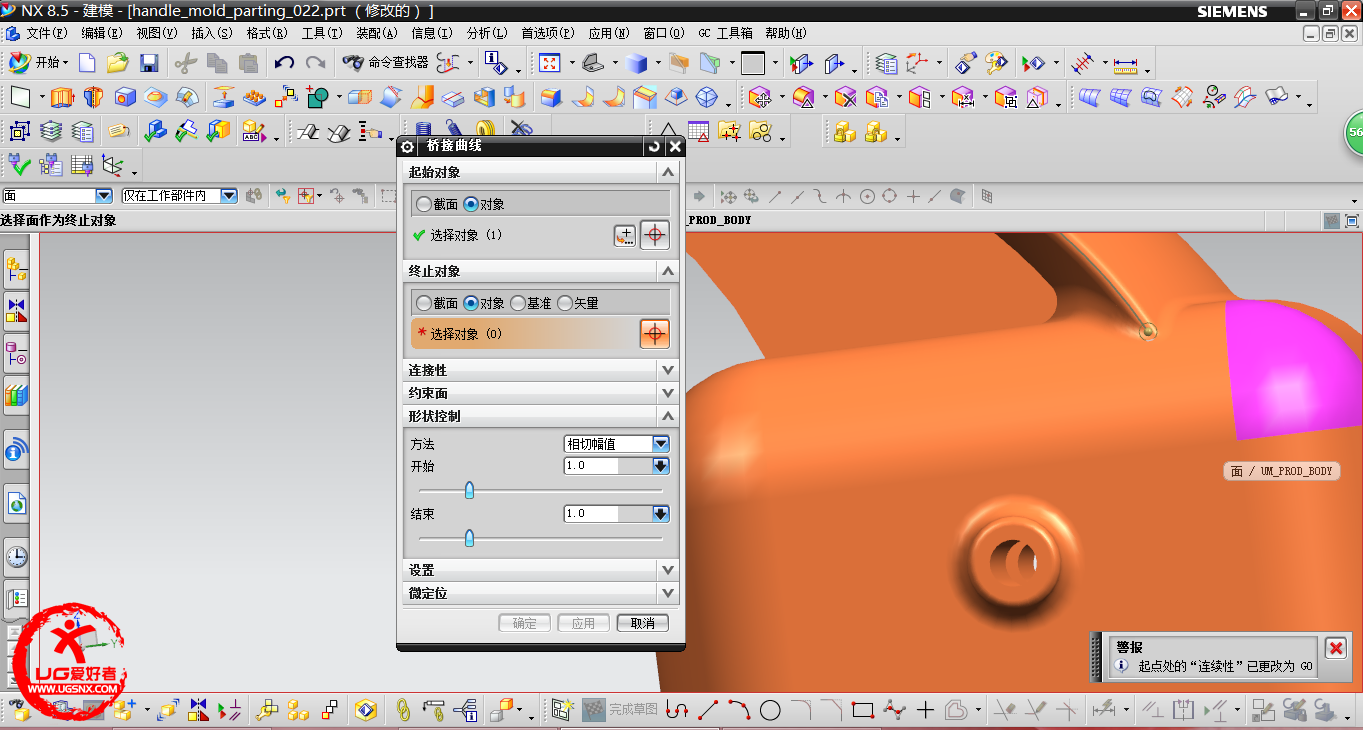Click the Point plus tool in bottom toolbar
Screen dimensions: 1363x730
click(925, 710)
